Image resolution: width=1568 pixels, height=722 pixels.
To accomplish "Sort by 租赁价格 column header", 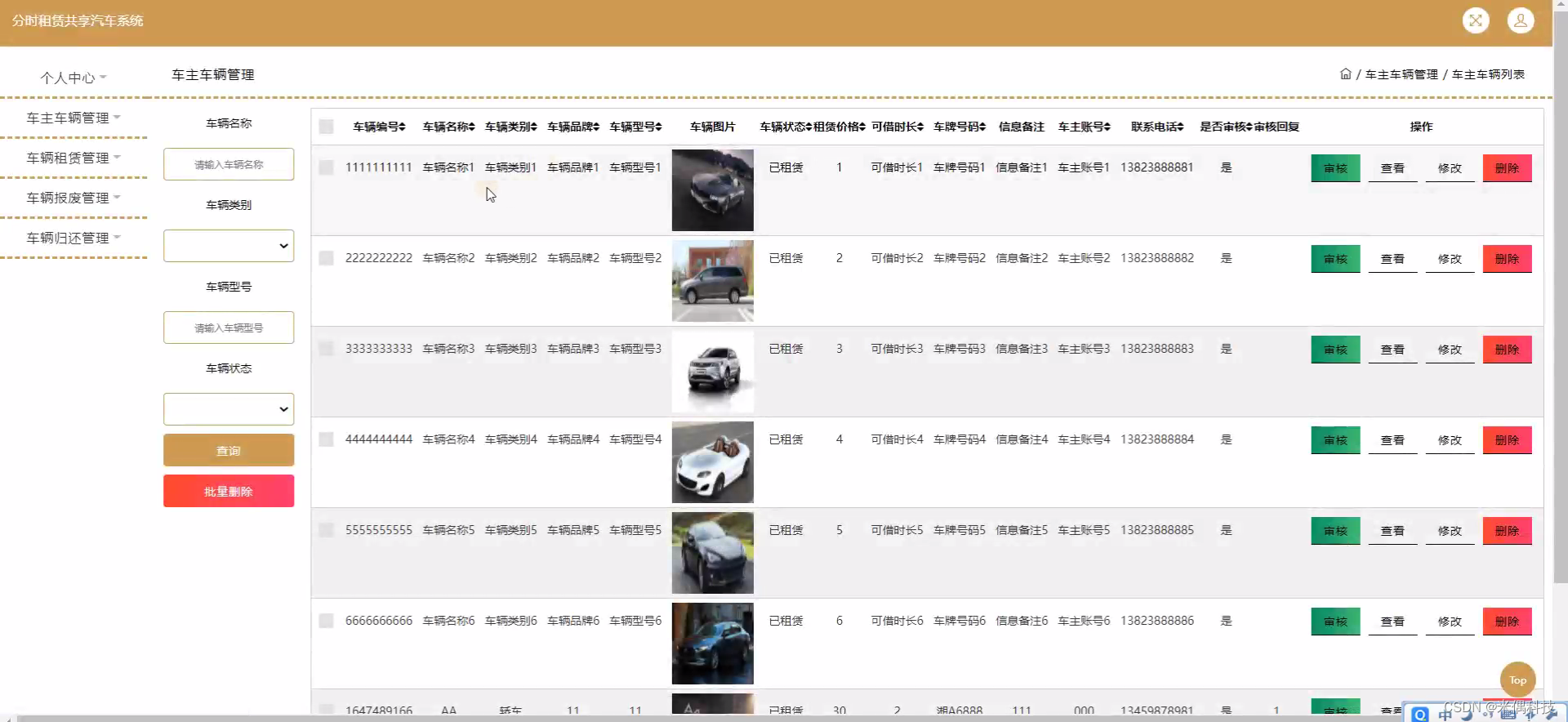I will pyautogui.click(x=840, y=127).
